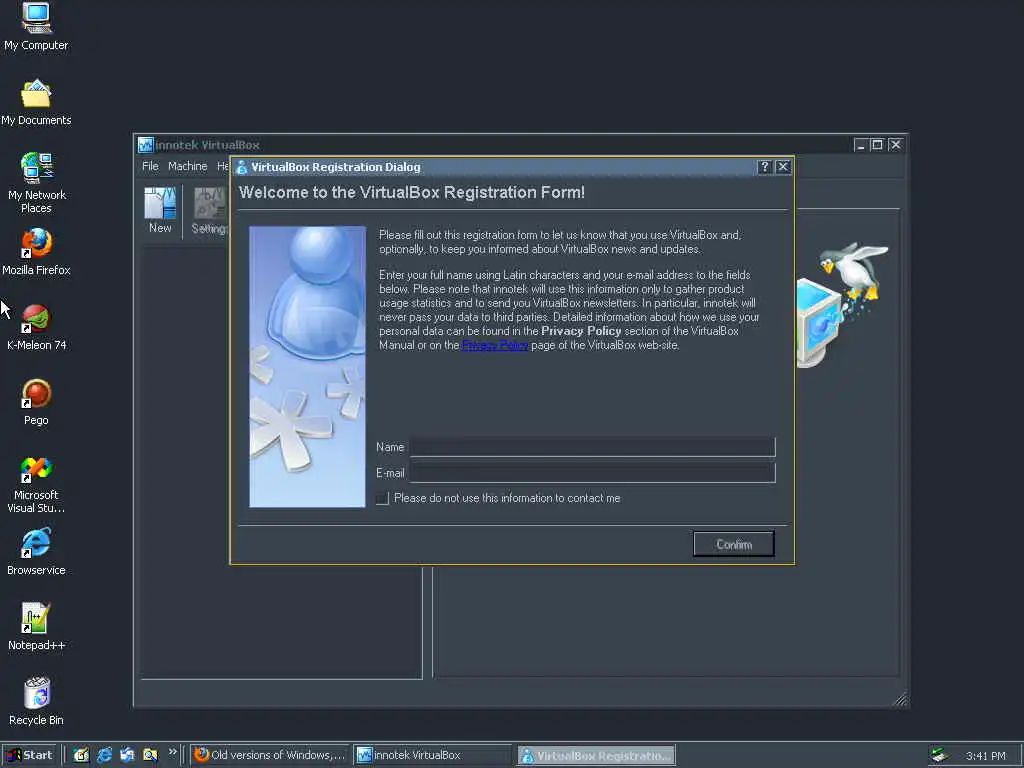Click the E-mail input field

point(592,473)
